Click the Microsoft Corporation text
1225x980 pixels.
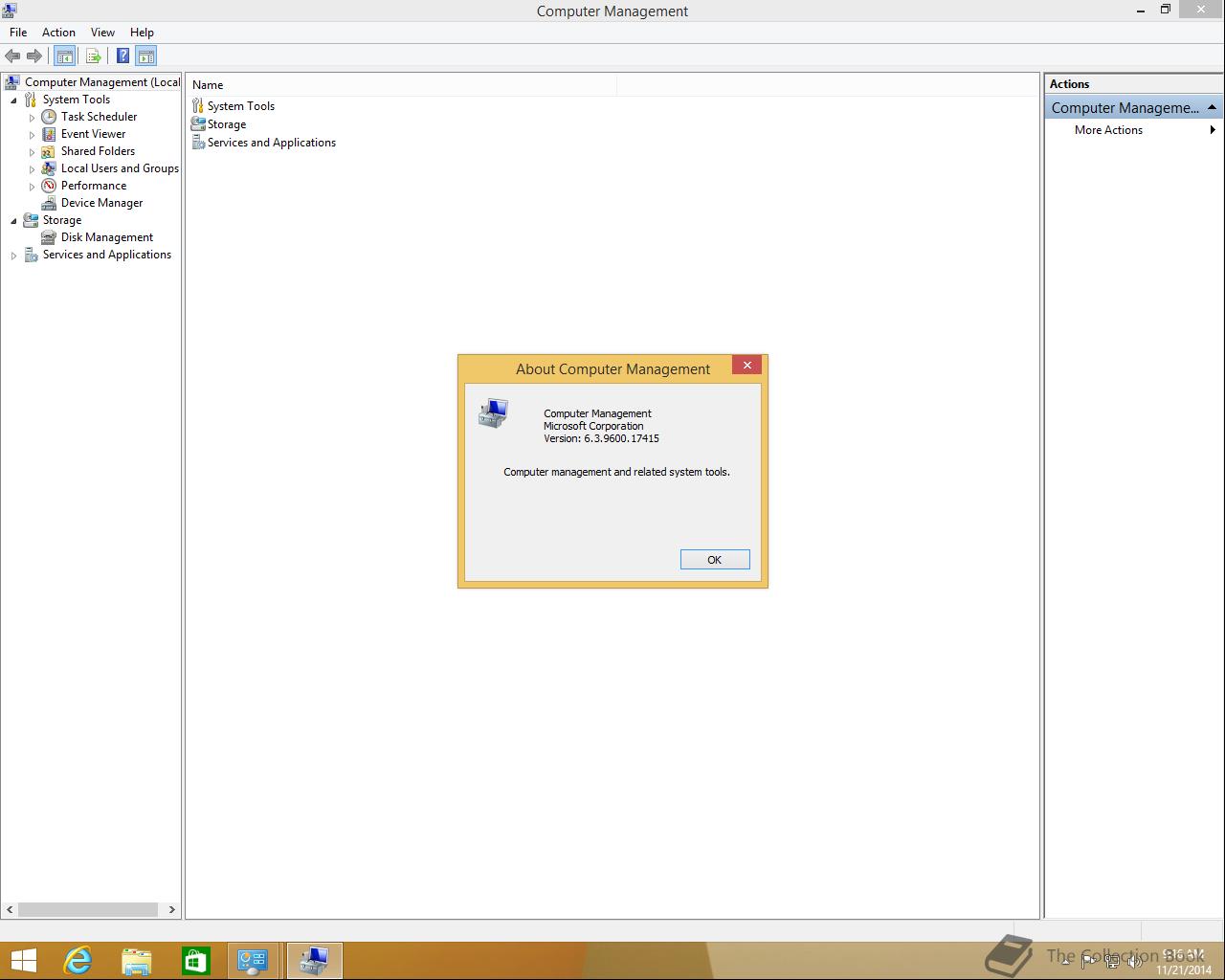(593, 426)
